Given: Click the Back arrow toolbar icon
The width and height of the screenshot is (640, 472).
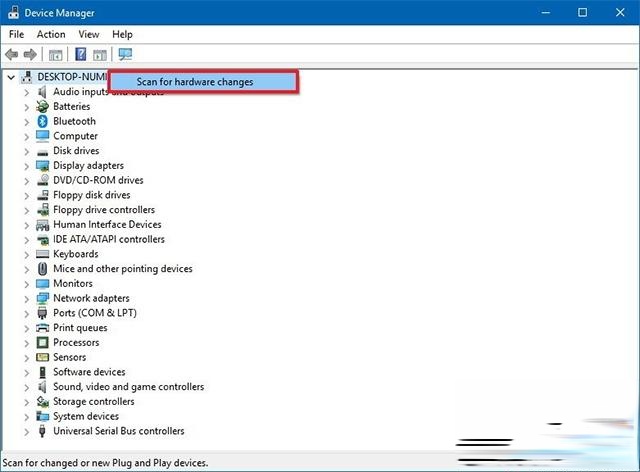Looking at the screenshot, I should [11, 54].
